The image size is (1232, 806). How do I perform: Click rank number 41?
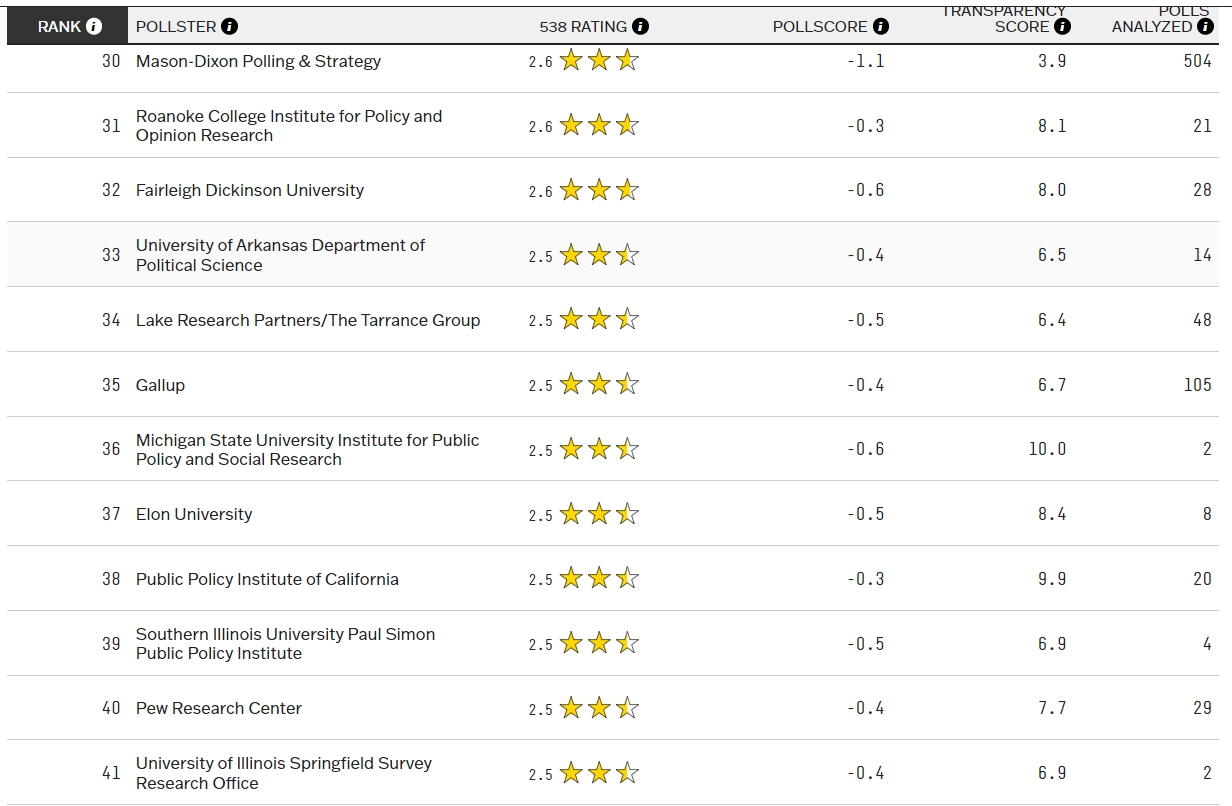point(111,773)
